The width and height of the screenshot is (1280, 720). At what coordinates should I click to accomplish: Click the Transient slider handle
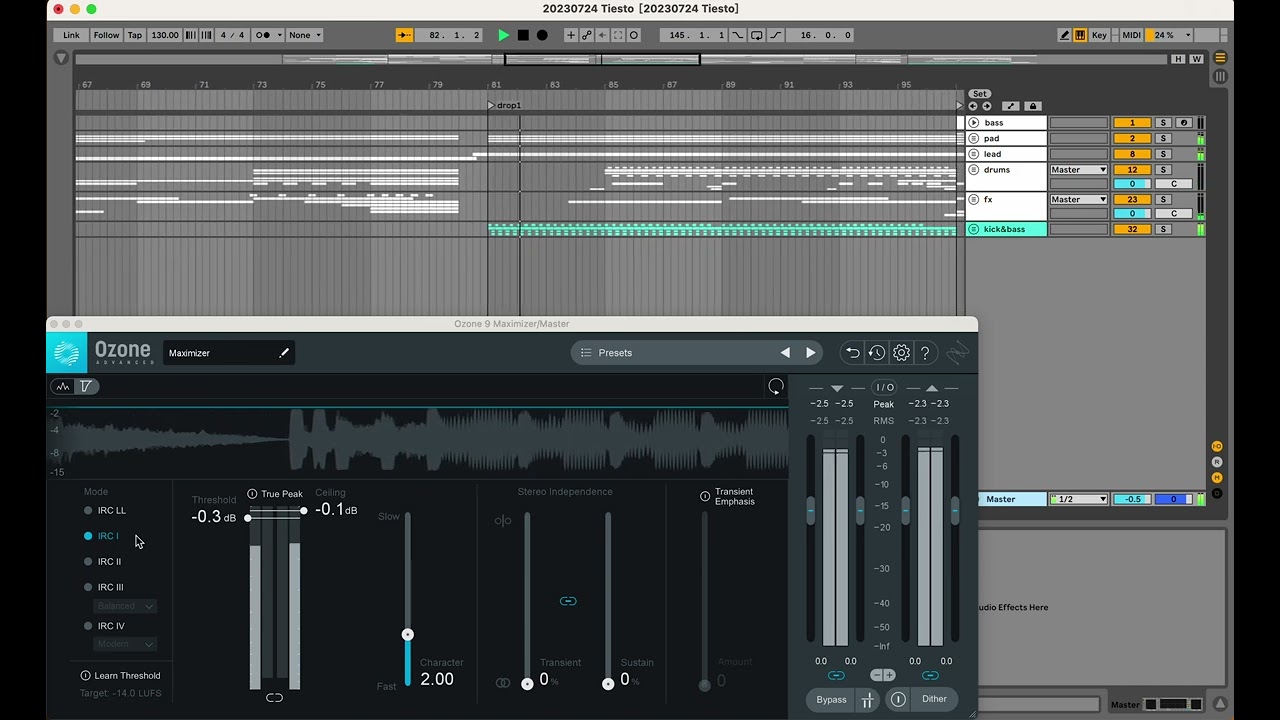pos(527,684)
